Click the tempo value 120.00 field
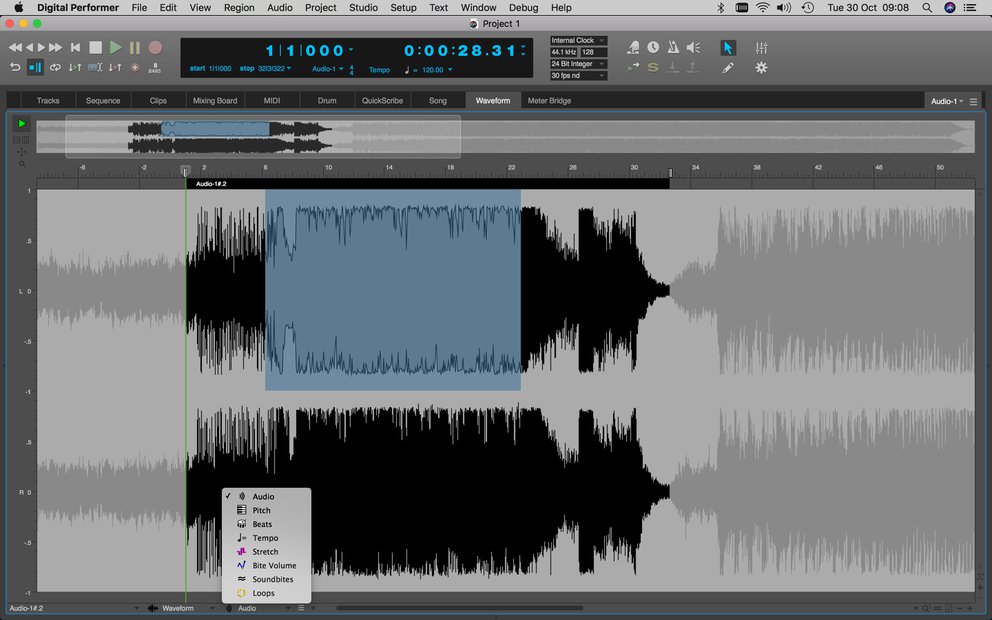The height and width of the screenshot is (620, 992). click(433, 70)
